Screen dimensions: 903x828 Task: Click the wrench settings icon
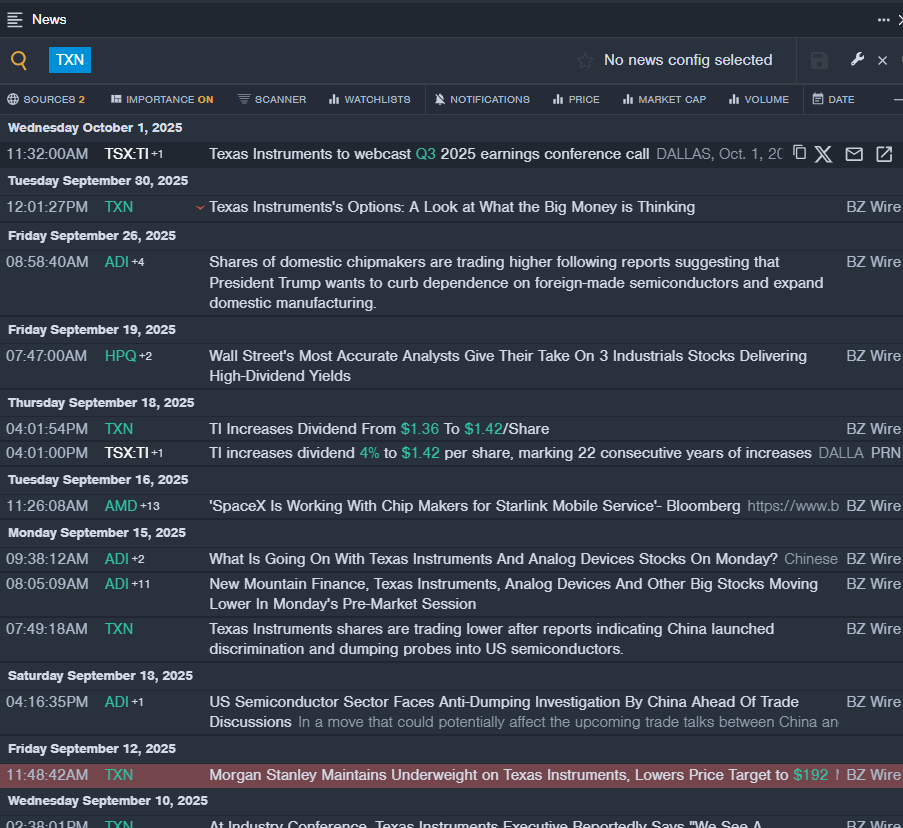(x=857, y=60)
